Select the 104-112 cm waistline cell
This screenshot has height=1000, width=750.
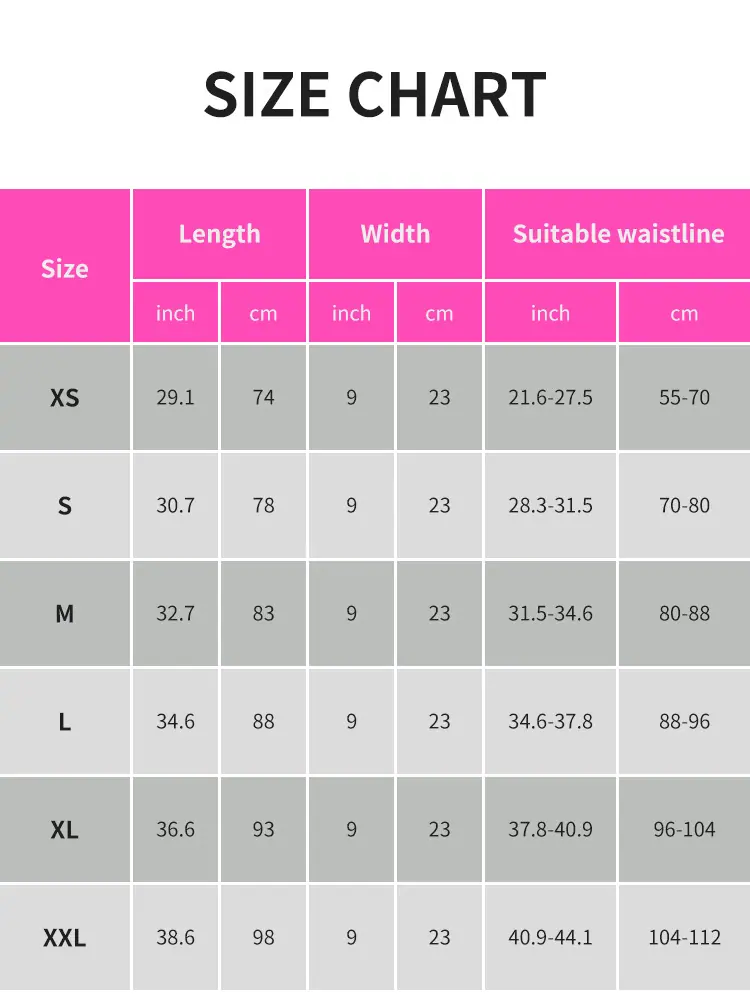[684, 938]
